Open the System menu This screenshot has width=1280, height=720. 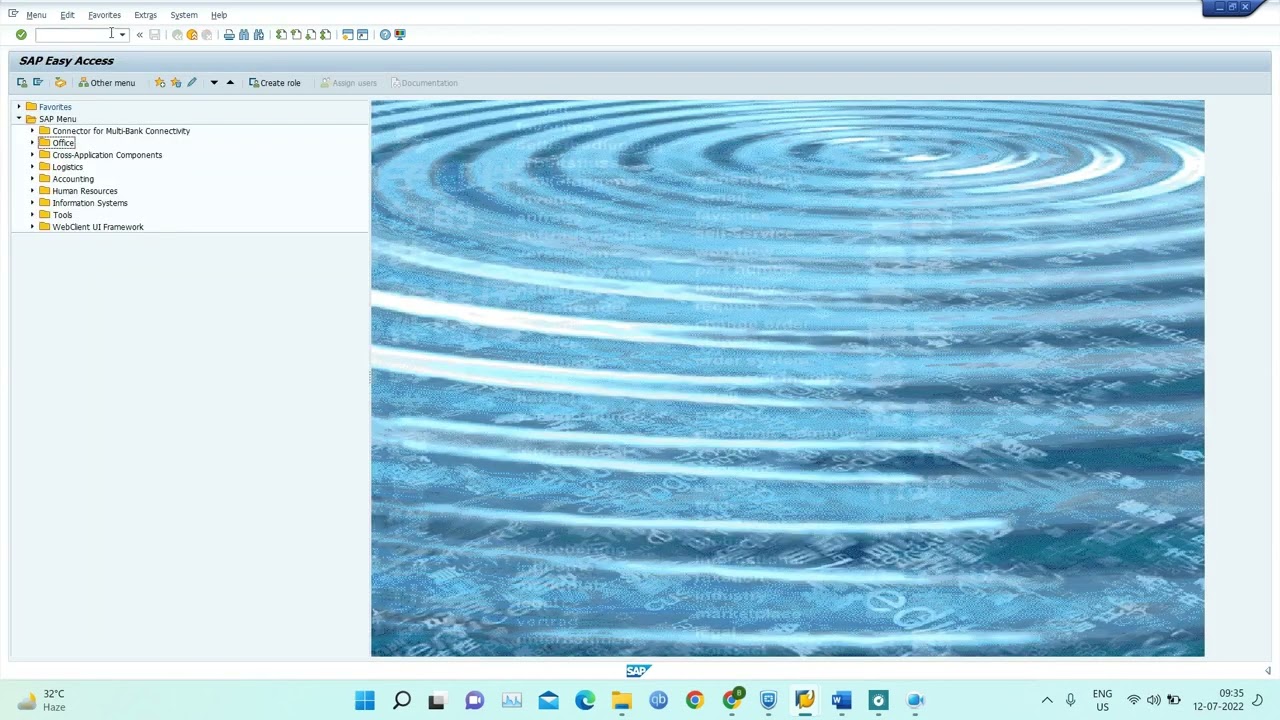pyautogui.click(x=184, y=15)
